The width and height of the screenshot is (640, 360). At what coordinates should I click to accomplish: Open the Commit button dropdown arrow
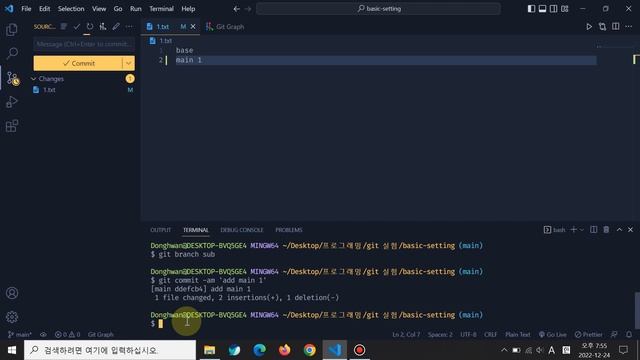(x=128, y=63)
